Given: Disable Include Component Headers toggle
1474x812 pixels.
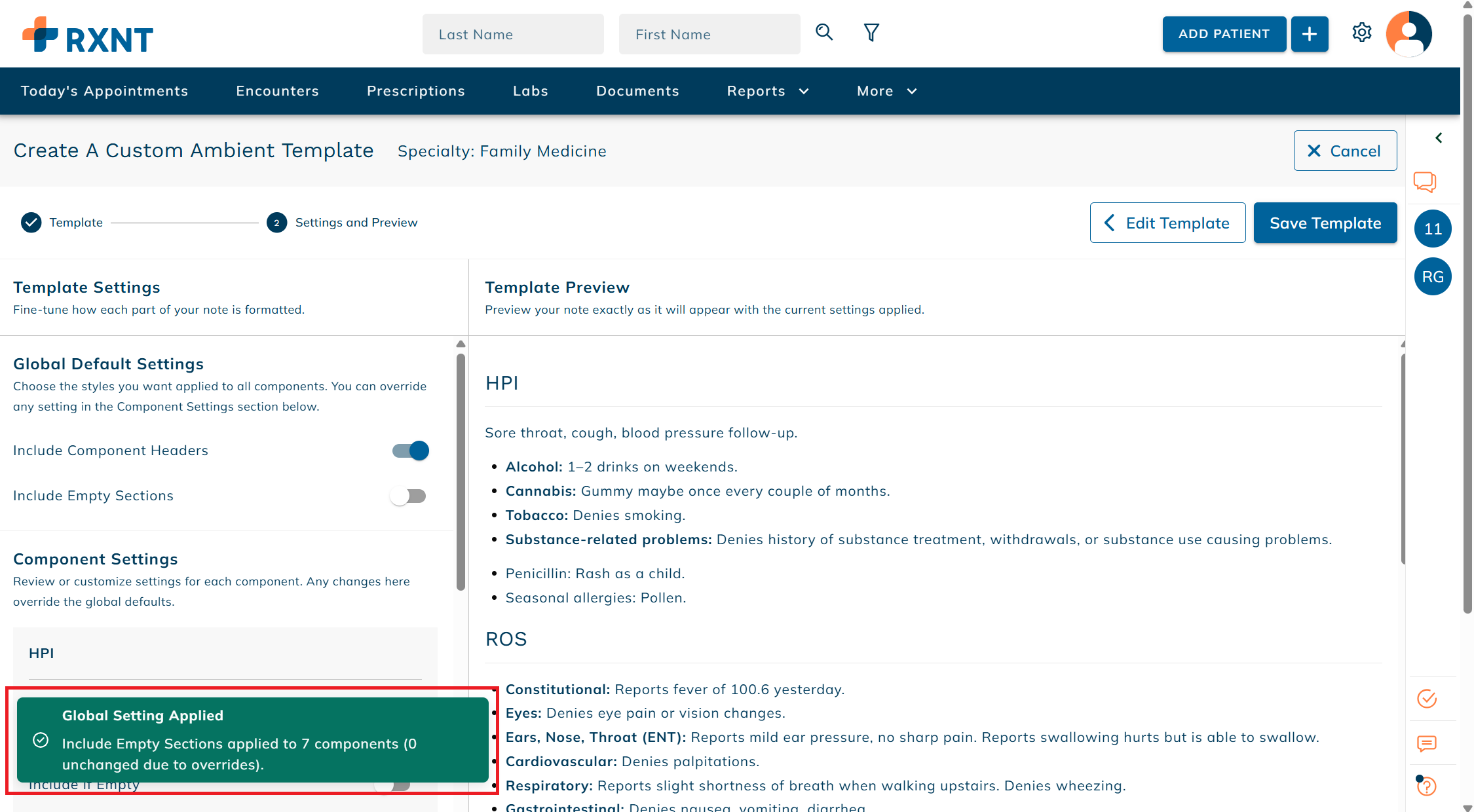Looking at the screenshot, I should coord(411,451).
